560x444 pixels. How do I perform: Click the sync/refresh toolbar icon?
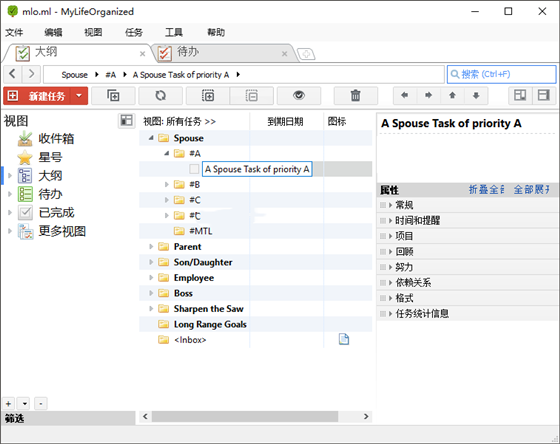pyautogui.click(x=160, y=96)
